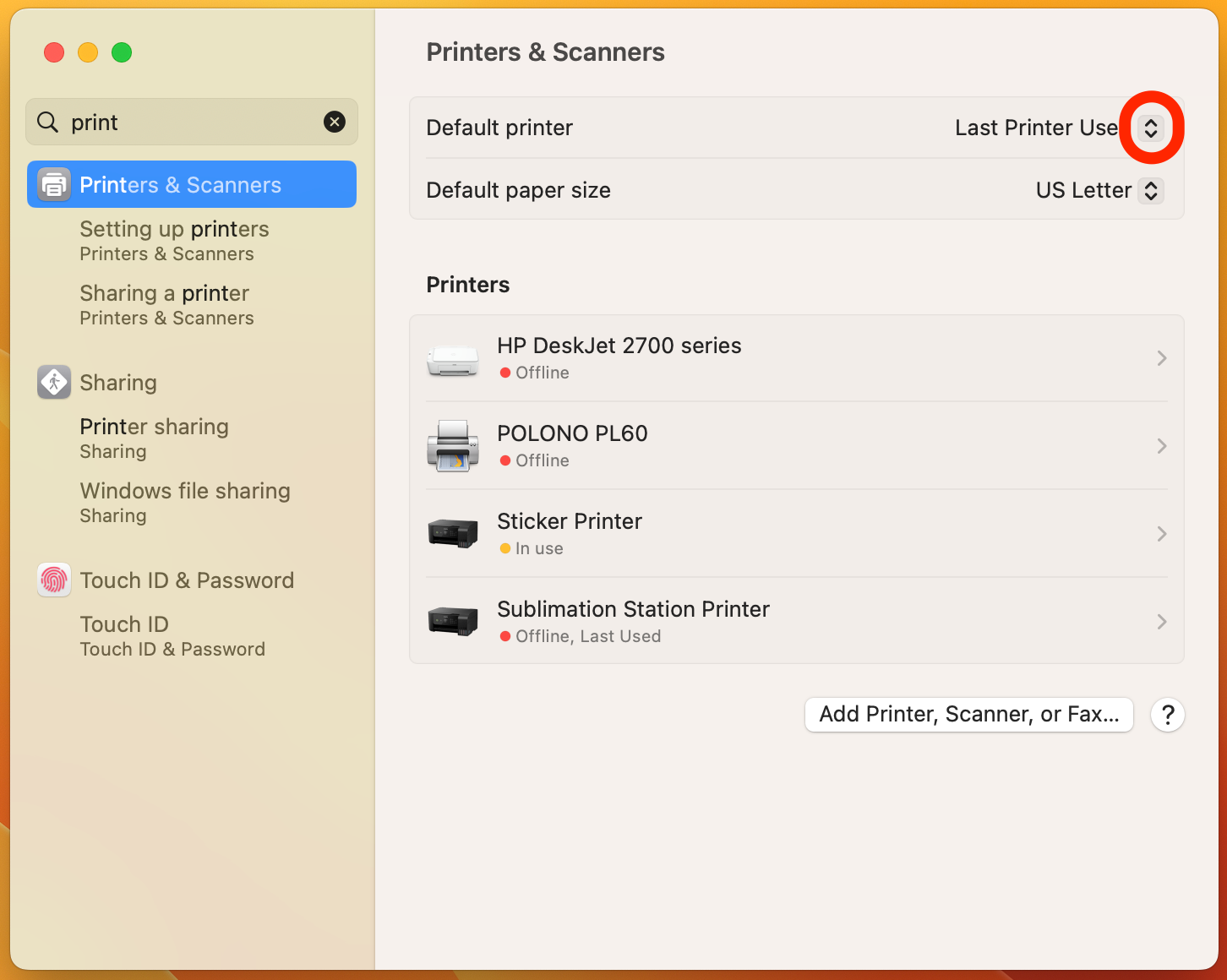Click the HP DeskJet 2700 printer icon
The image size is (1227, 980).
pos(453,359)
